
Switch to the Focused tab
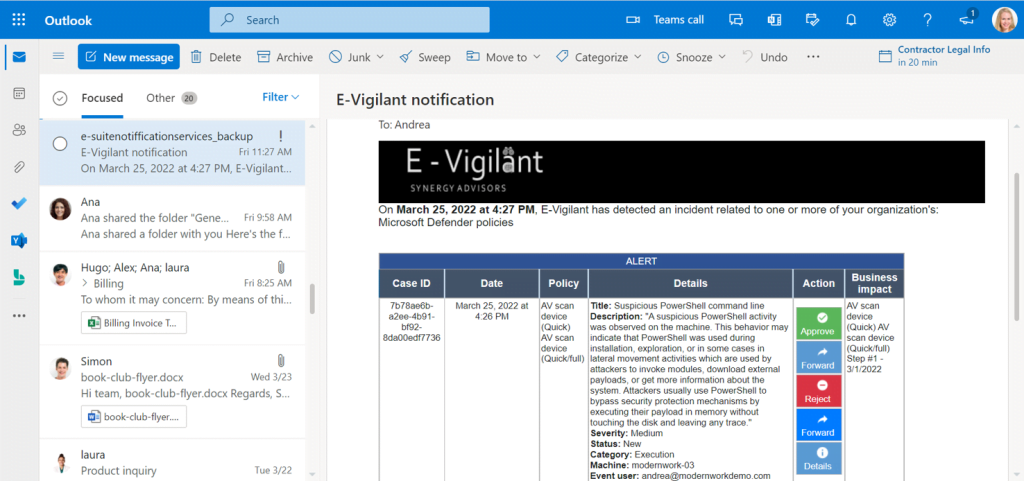point(102,98)
